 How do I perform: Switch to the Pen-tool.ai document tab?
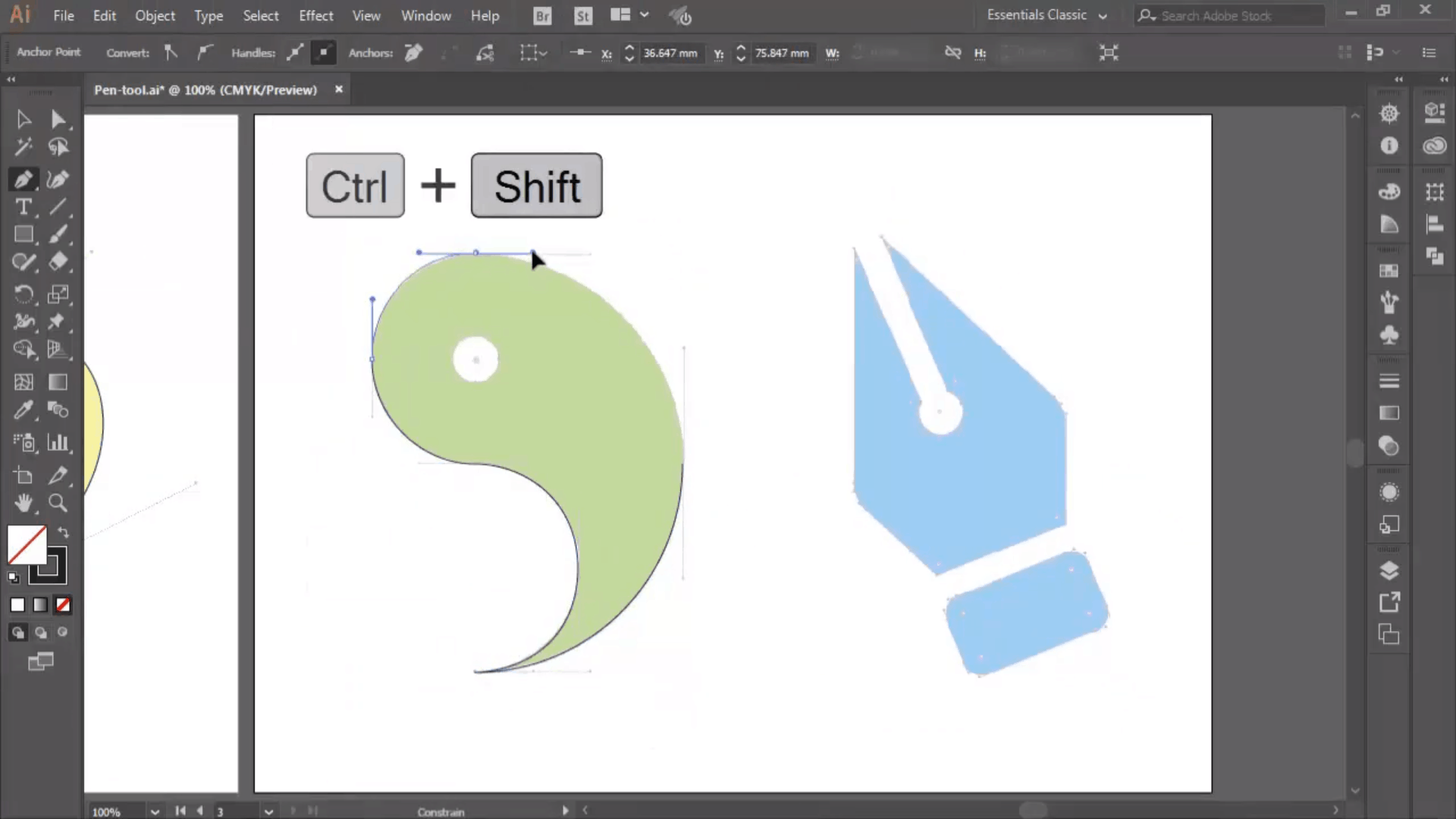pos(206,89)
